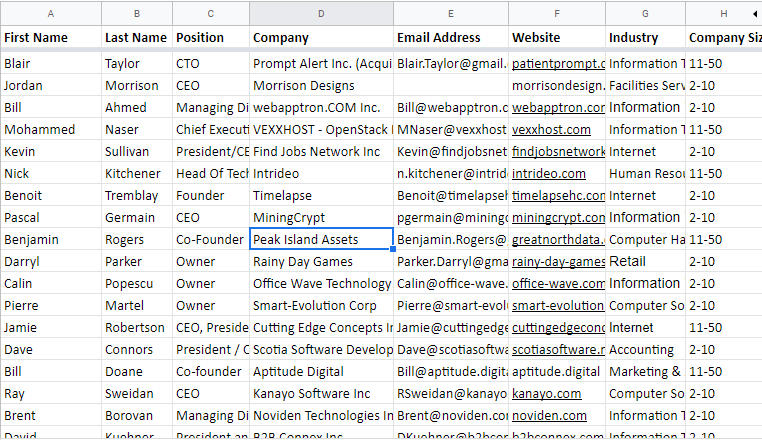Select the 'Position' header cell
Screen dimensions: 762x440
coord(211,37)
